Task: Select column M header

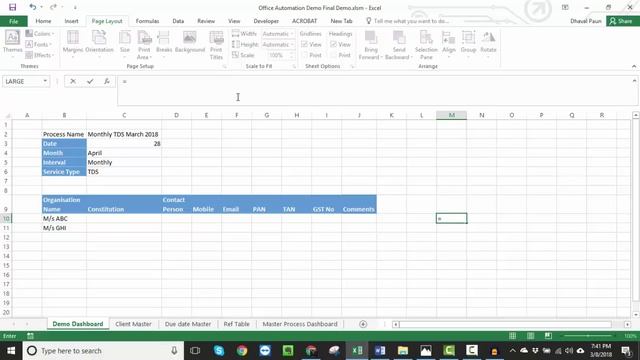Action: pos(451,115)
